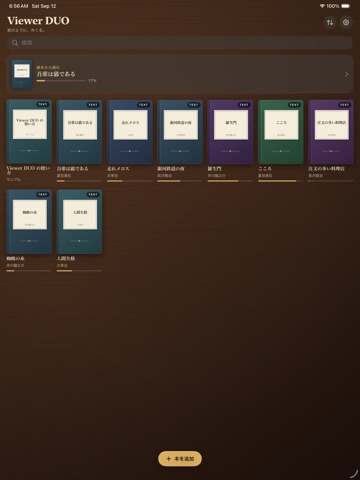
Task: Click progress bar under 走れメロス
Action: pyautogui.click(x=130, y=181)
